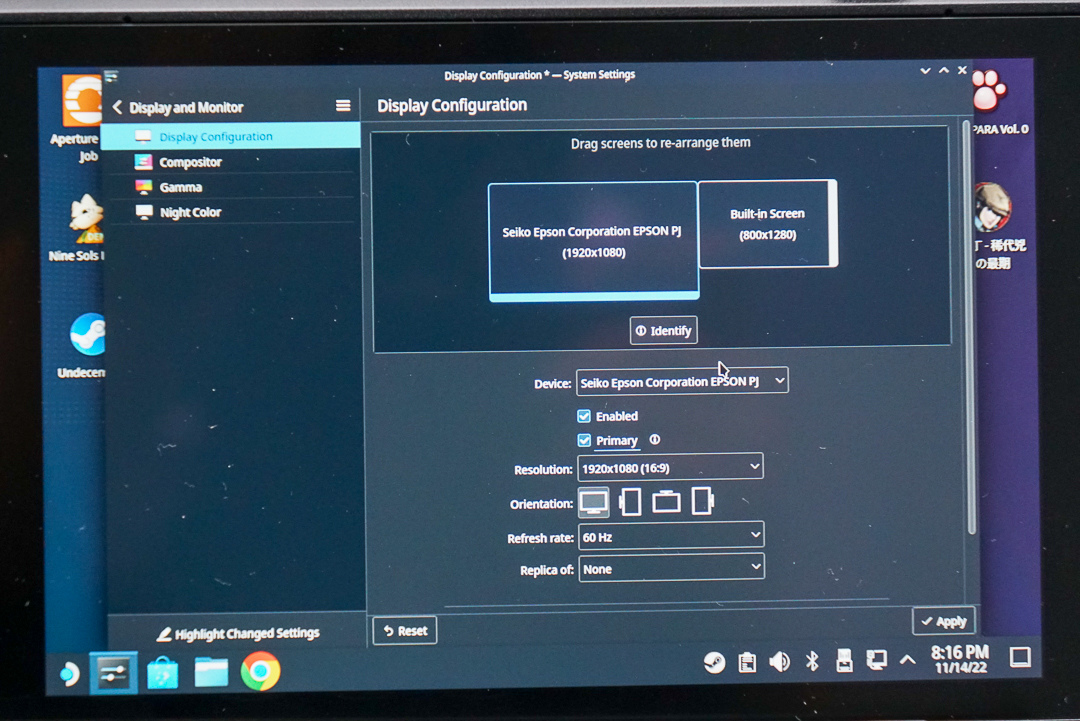Open the volume control in tray
The image size is (1080, 721).
pos(779,662)
